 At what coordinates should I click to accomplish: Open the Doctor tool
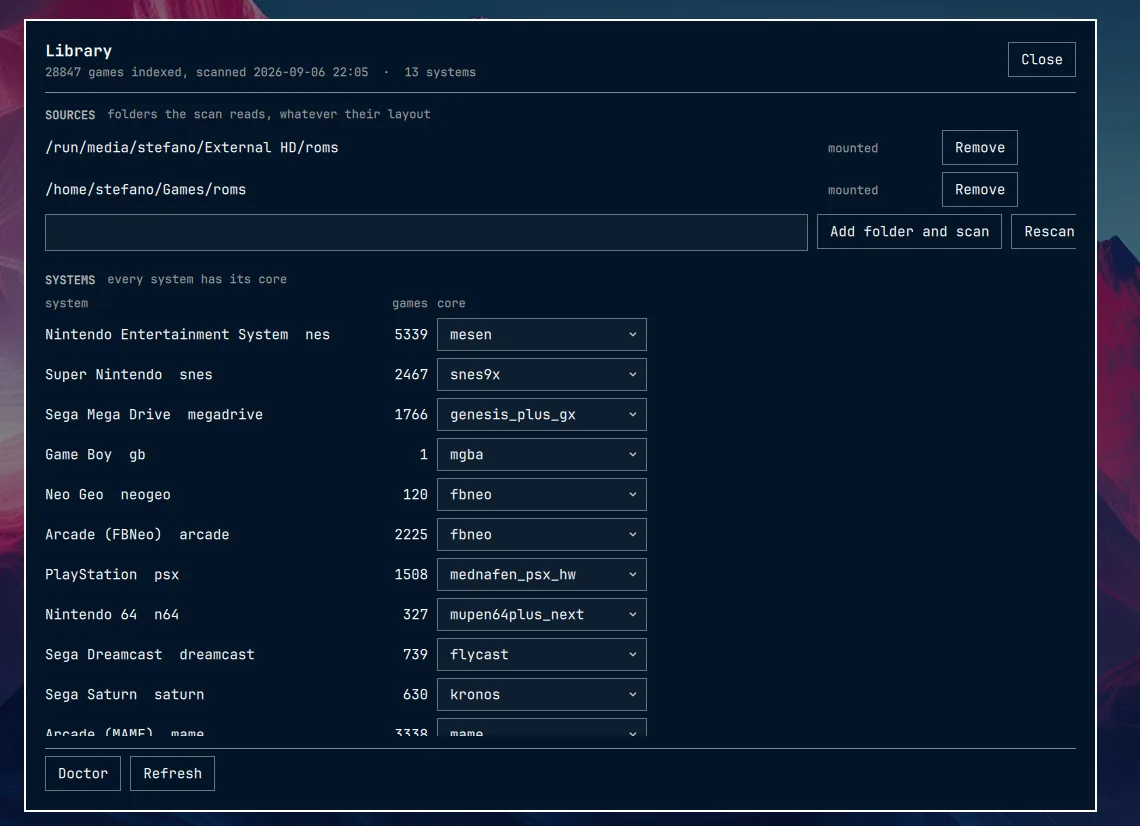pyautogui.click(x=83, y=774)
